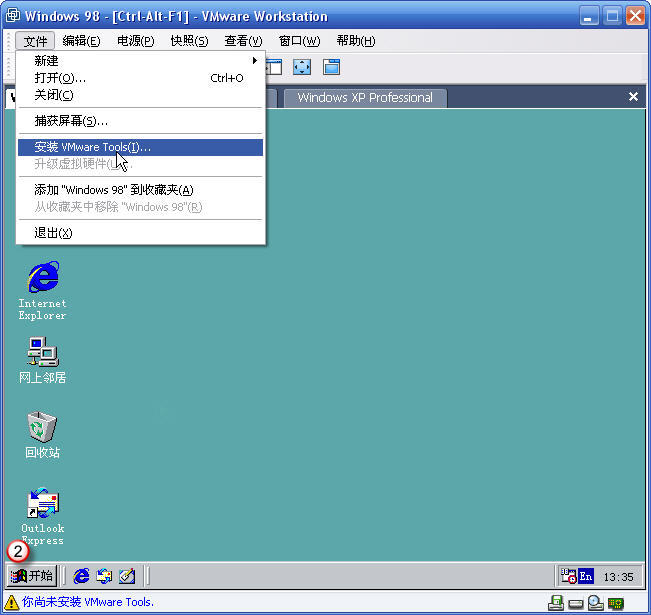
Task: Click the yellow warning icon in status bar
Action: coord(11,602)
